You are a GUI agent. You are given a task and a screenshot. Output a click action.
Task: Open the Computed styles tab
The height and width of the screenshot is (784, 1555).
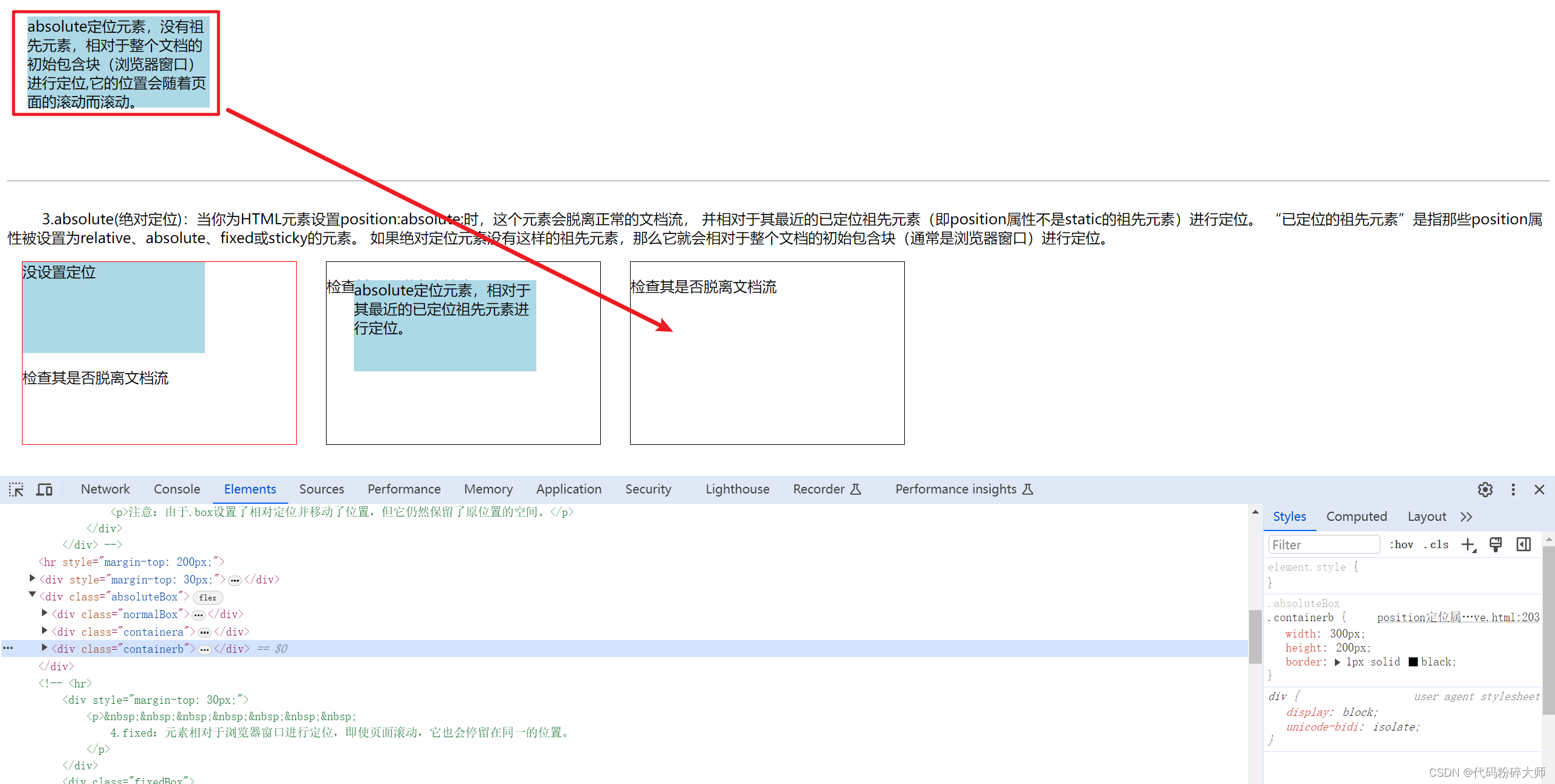[1356, 517]
